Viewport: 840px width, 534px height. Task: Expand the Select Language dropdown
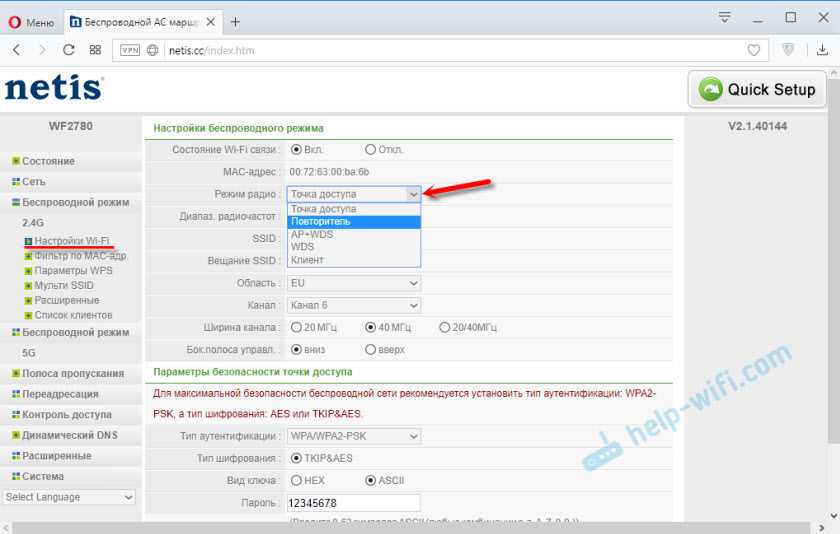coord(69,497)
